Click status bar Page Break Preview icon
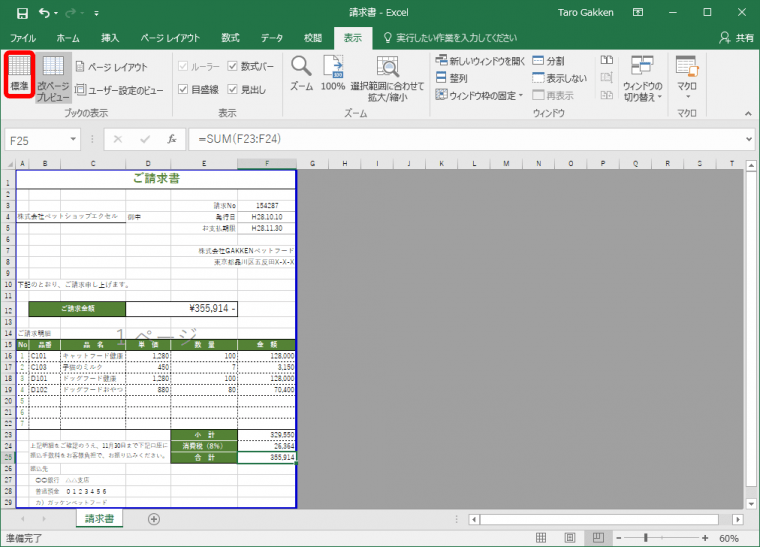This screenshot has height=547, width=760. [x=598, y=538]
